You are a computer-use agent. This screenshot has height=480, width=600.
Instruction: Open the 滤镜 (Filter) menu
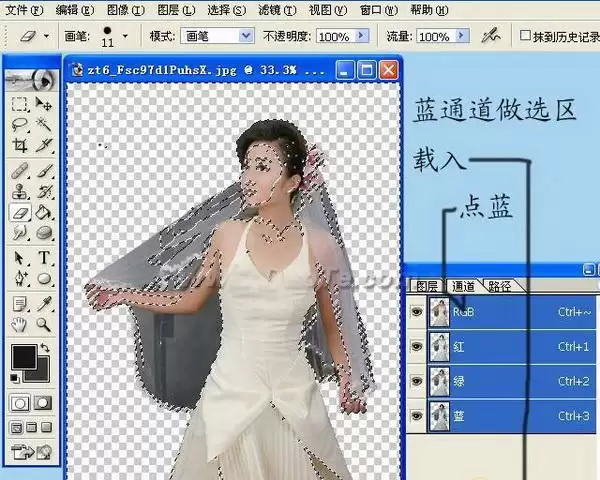pos(277,10)
